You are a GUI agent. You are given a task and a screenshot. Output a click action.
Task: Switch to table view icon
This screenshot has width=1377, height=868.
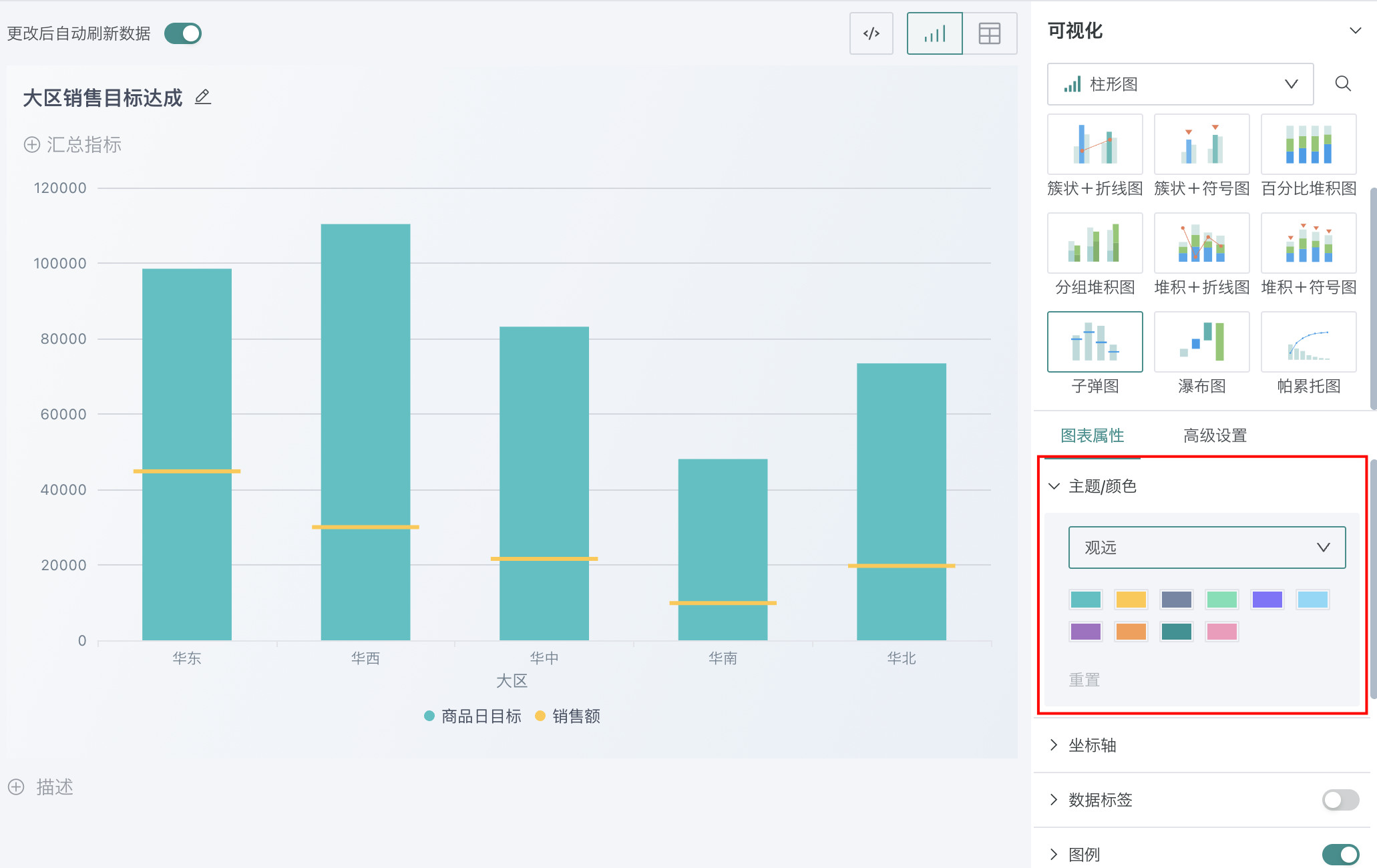989,33
